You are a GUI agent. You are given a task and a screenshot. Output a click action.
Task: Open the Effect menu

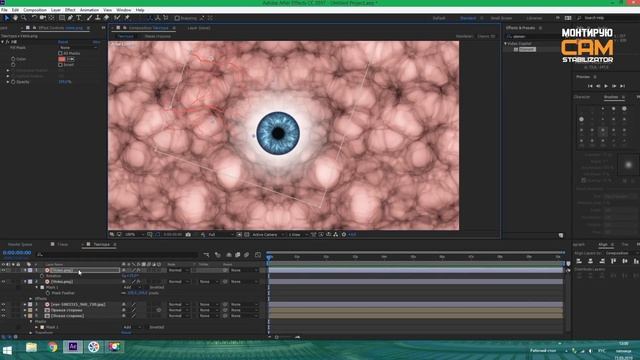70,10
